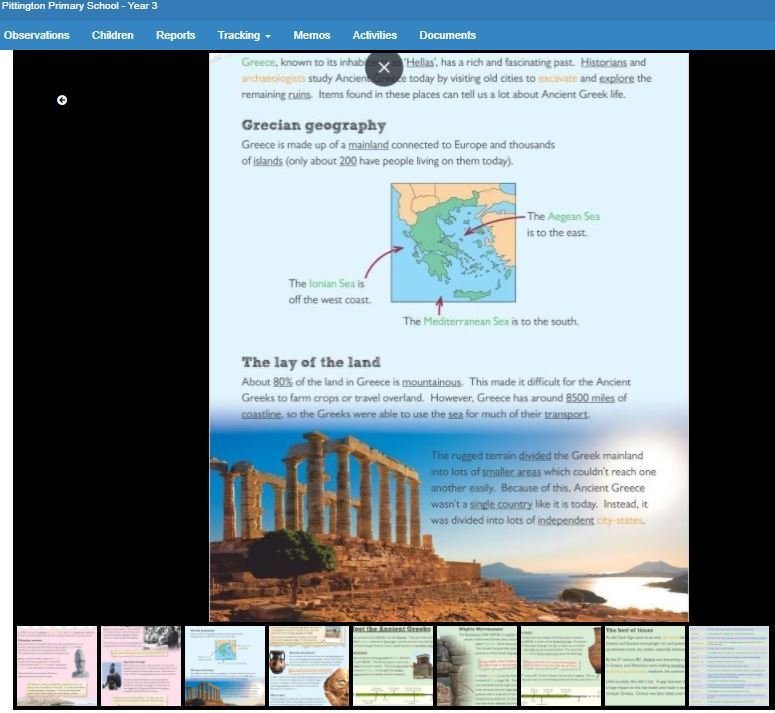The height and width of the screenshot is (713, 775).
Task: Select the second pink thumbnail with warrior figure
Action: point(141,666)
